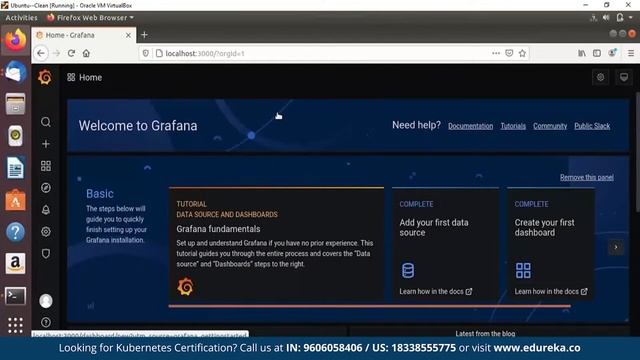The width and height of the screenshot is (640, 360).
Task: Open the Help question mark in sidebar
Action: [46, 322]
